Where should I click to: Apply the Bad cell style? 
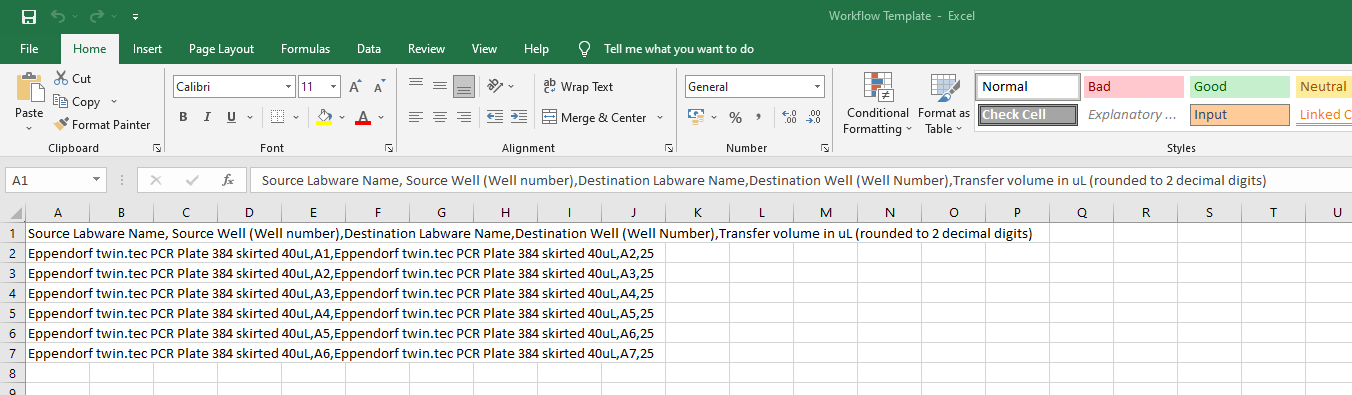point(1134,87)
